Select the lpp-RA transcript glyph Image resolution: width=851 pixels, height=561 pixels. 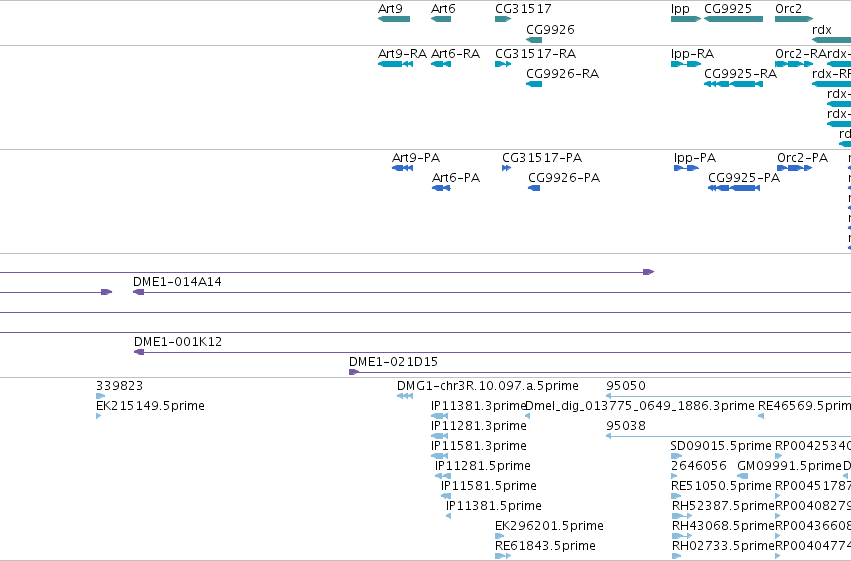[686, 64]
